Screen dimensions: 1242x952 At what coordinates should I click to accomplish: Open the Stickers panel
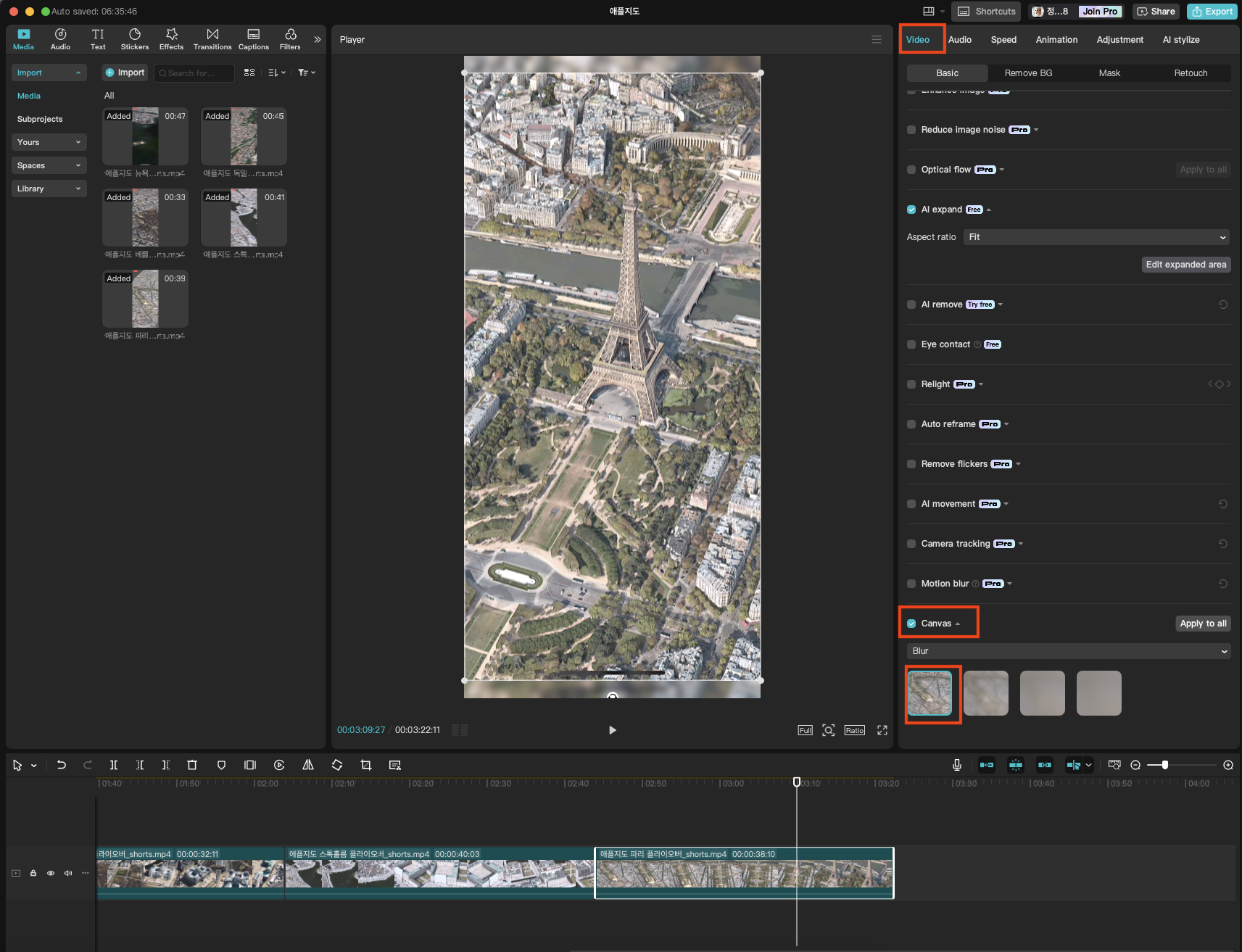click(134, 39)
